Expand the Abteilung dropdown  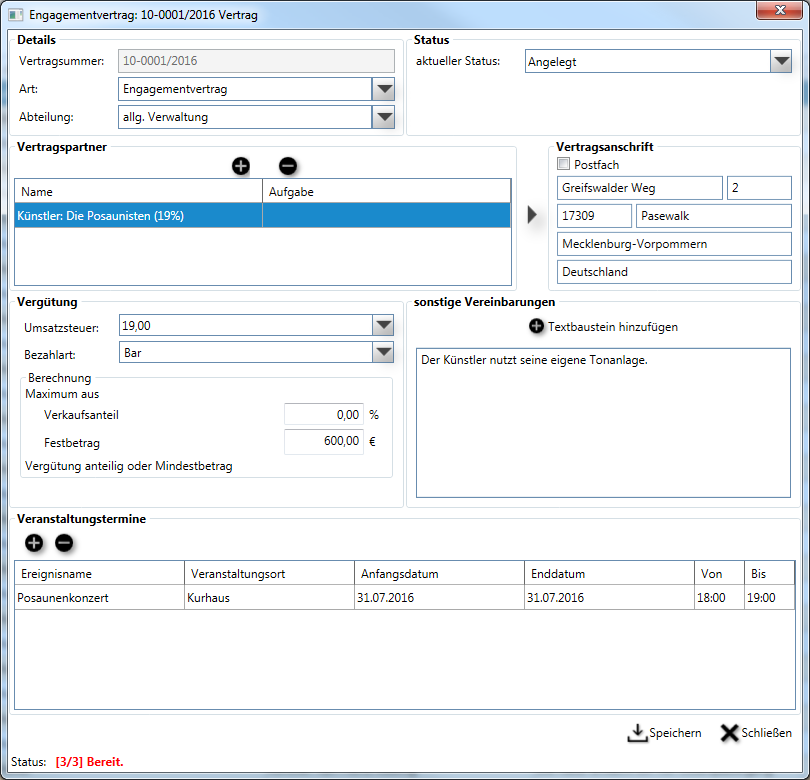383,117
